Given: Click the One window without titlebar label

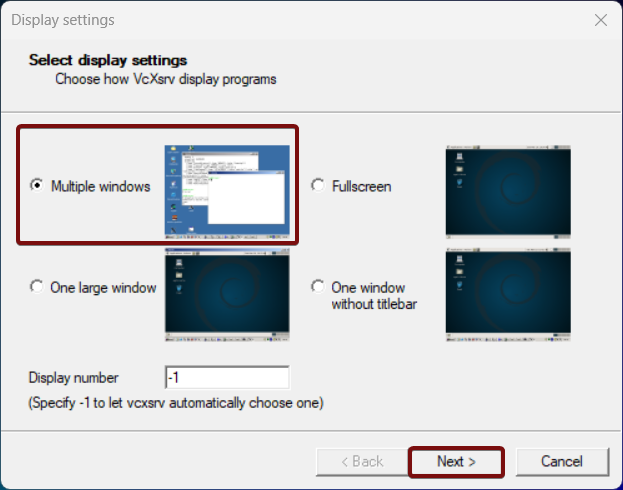Looking at the screenshot, I should pos(374,296).
